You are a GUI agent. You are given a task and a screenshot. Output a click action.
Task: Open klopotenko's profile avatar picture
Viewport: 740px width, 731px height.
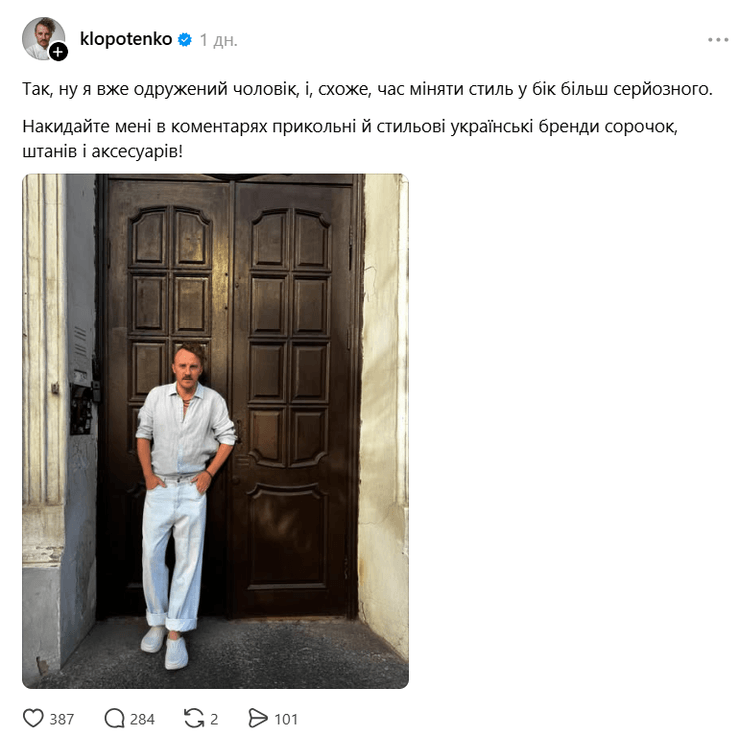pyautogui.click(x=43, y=38)
